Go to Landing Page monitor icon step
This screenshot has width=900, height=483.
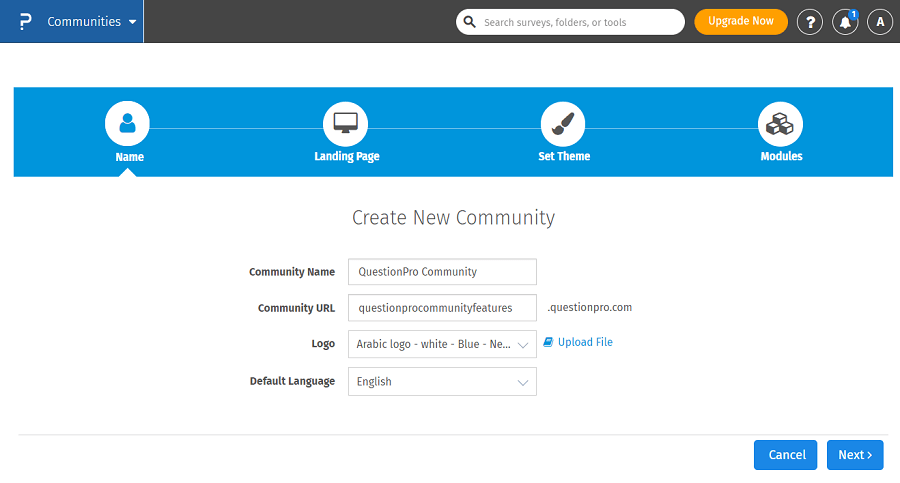pyautogui.click(x=345, y=124)
